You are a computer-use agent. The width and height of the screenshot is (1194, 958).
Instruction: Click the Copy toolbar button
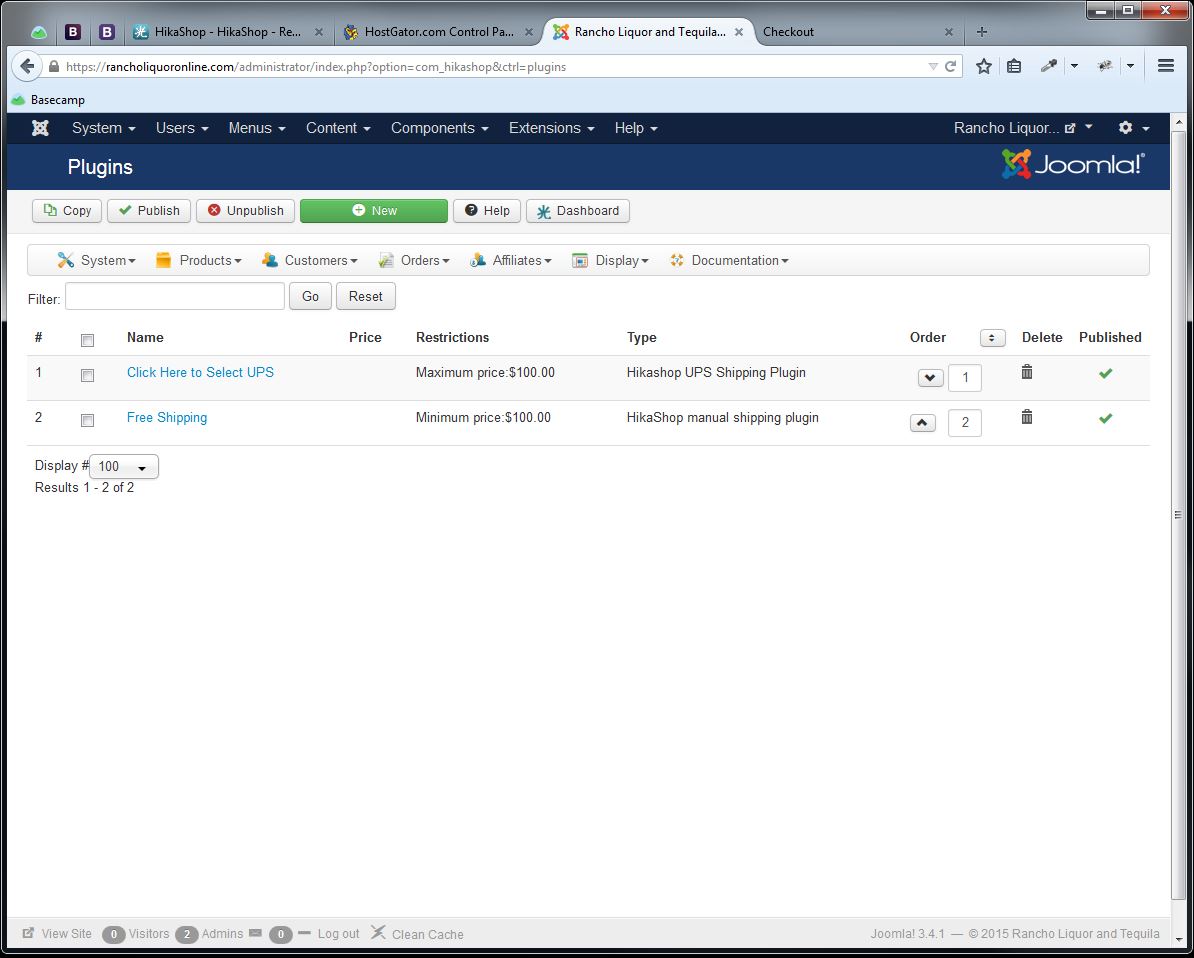click(67, 211)
